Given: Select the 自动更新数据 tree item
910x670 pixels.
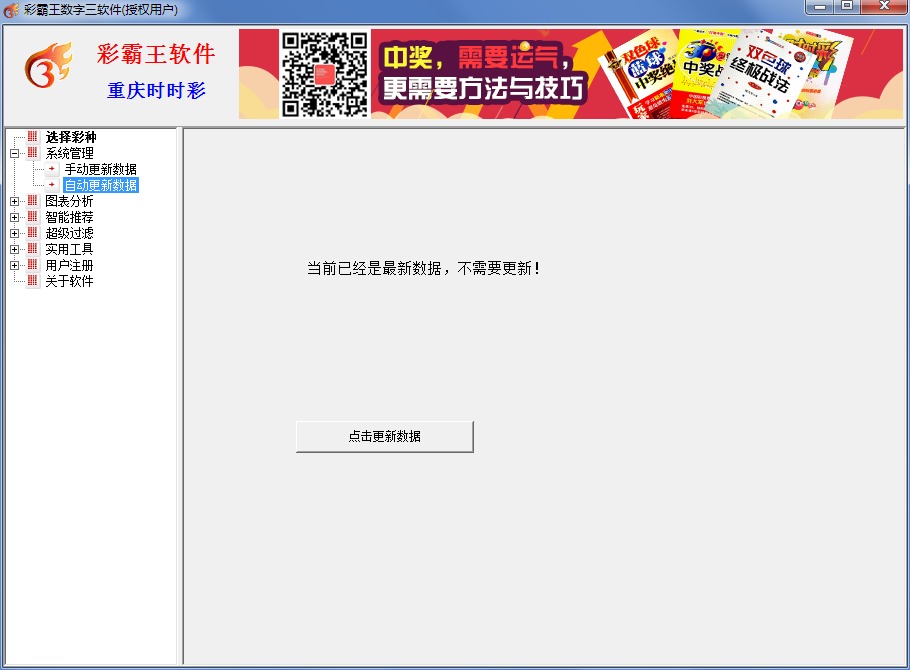Looking at the screenshot, I should pyautogui.click(x=100, y=185).
